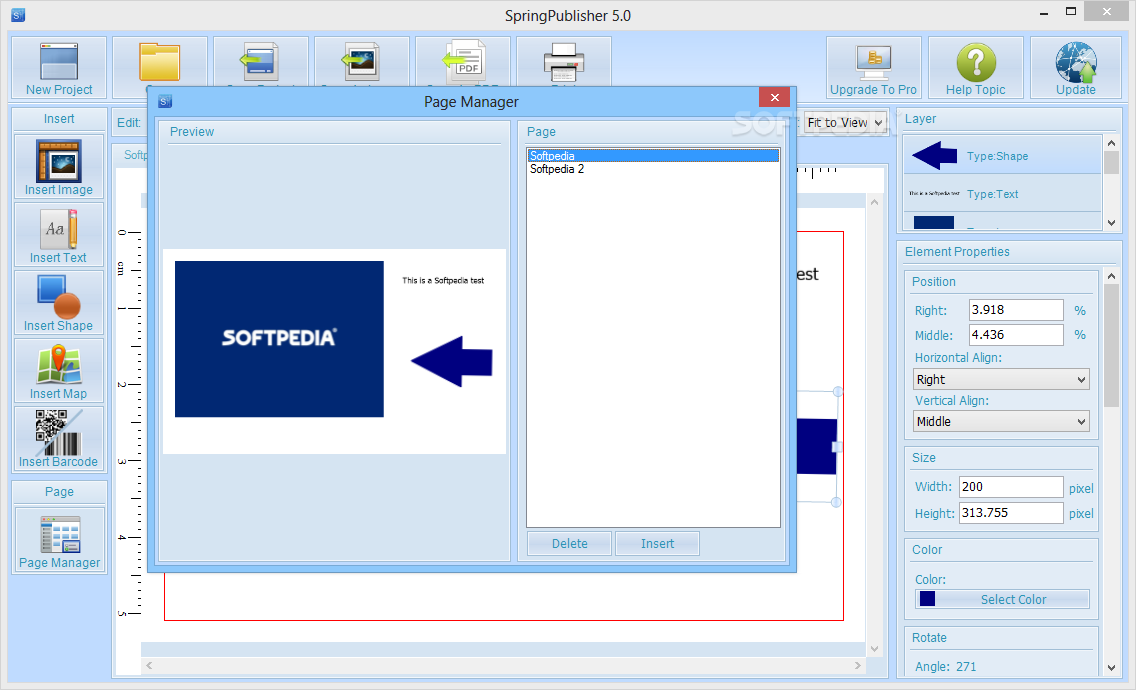Click the Layer panel scroll-down arrow
Viewport: 1136px width, 690px height.
tap(1111, 223)
